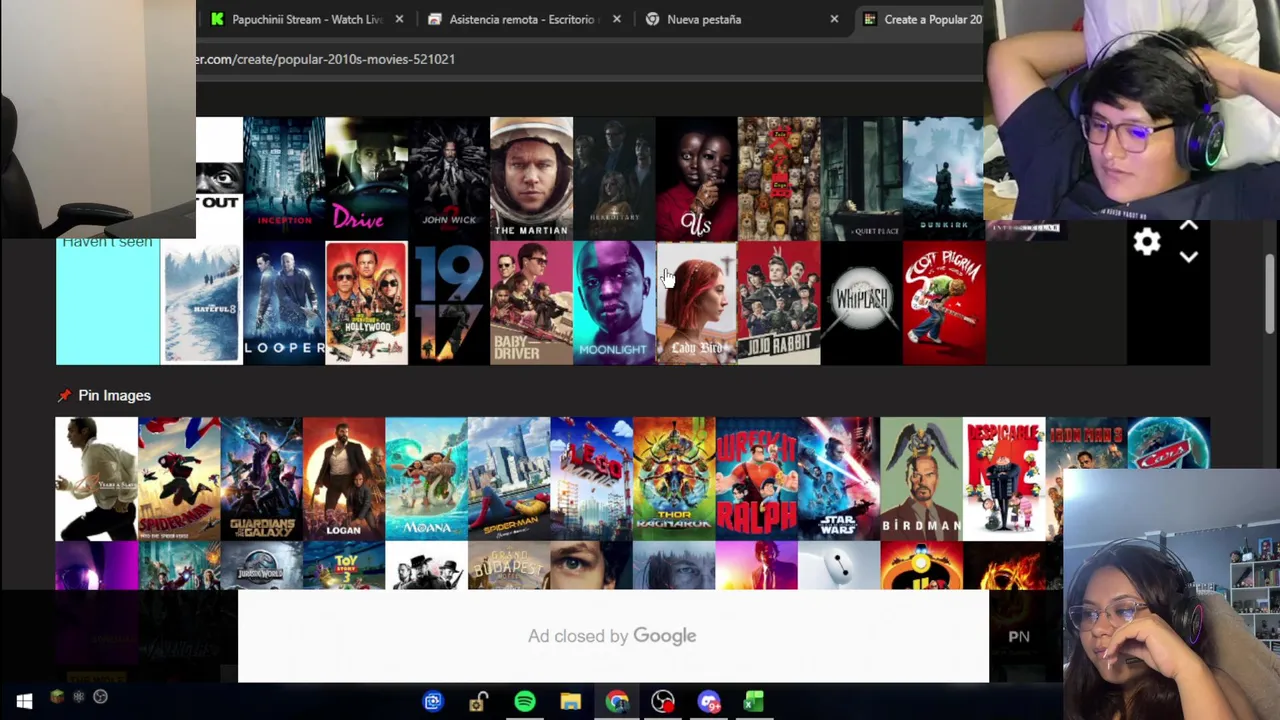Select the Once Upon a Time in Hollywood poster

(x=366, y=303)
